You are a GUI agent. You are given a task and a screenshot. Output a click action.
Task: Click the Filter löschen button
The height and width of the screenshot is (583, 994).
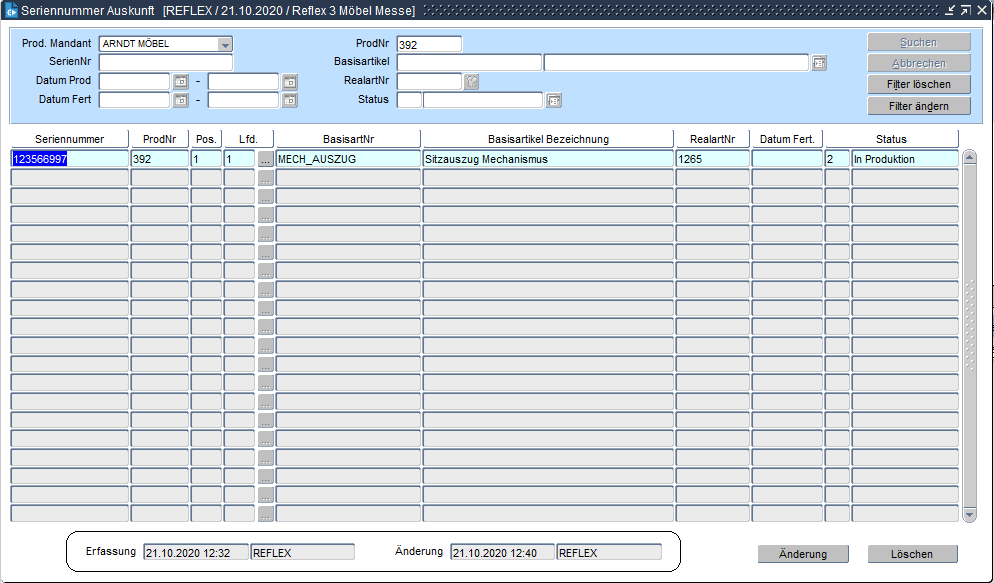coord(919,85)
